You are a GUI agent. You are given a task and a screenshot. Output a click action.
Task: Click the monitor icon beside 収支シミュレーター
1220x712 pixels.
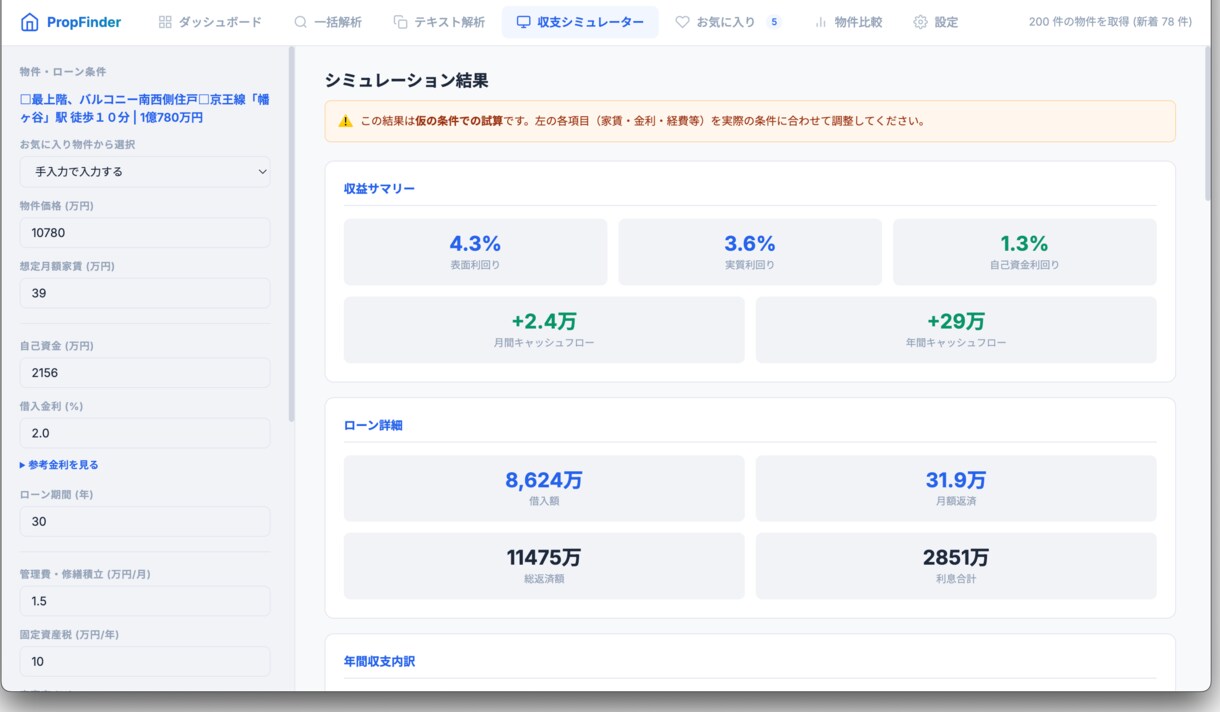tap(523, 22)
